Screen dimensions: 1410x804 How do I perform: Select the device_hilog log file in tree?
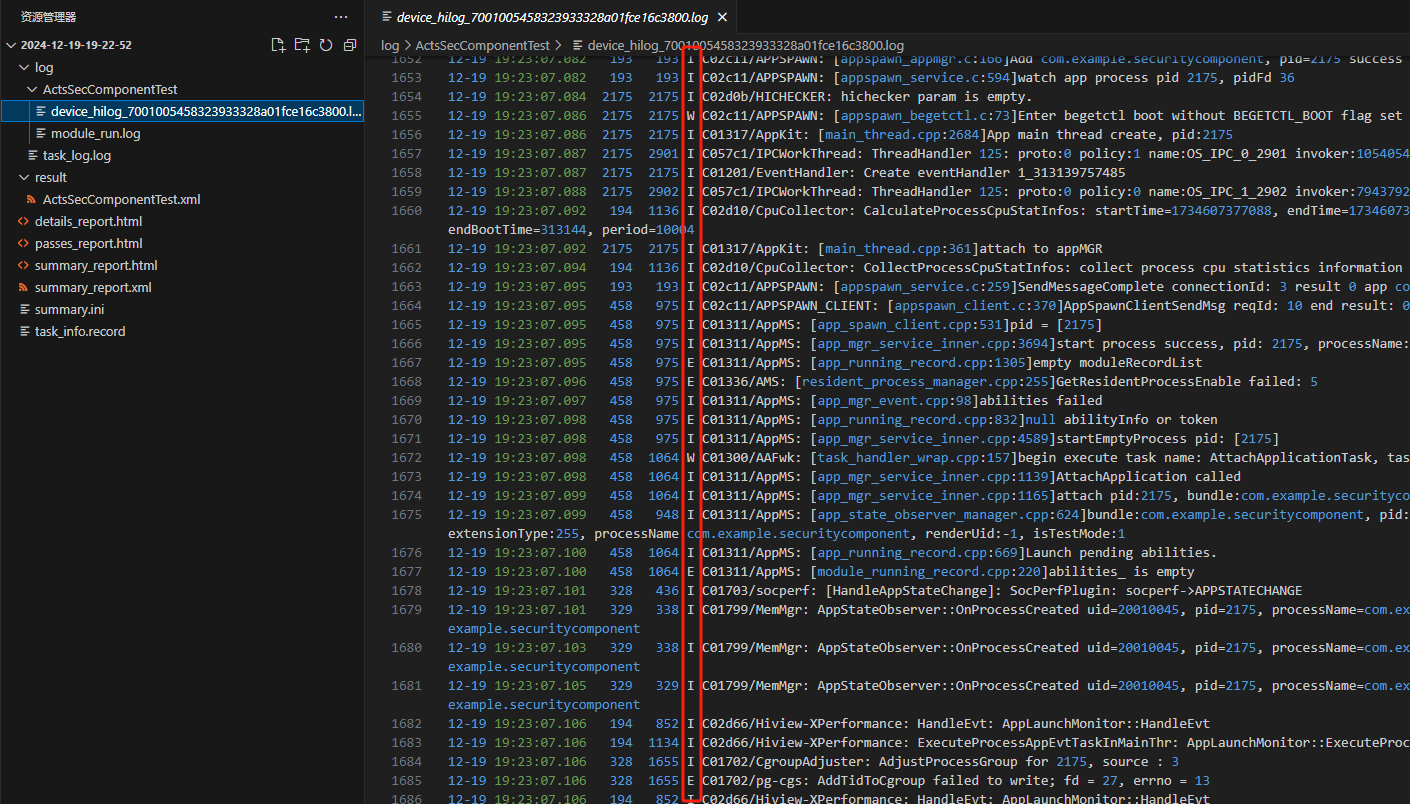182,111
